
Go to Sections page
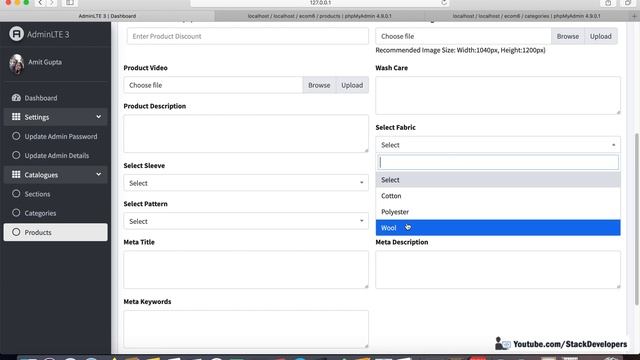click(56, 193)
